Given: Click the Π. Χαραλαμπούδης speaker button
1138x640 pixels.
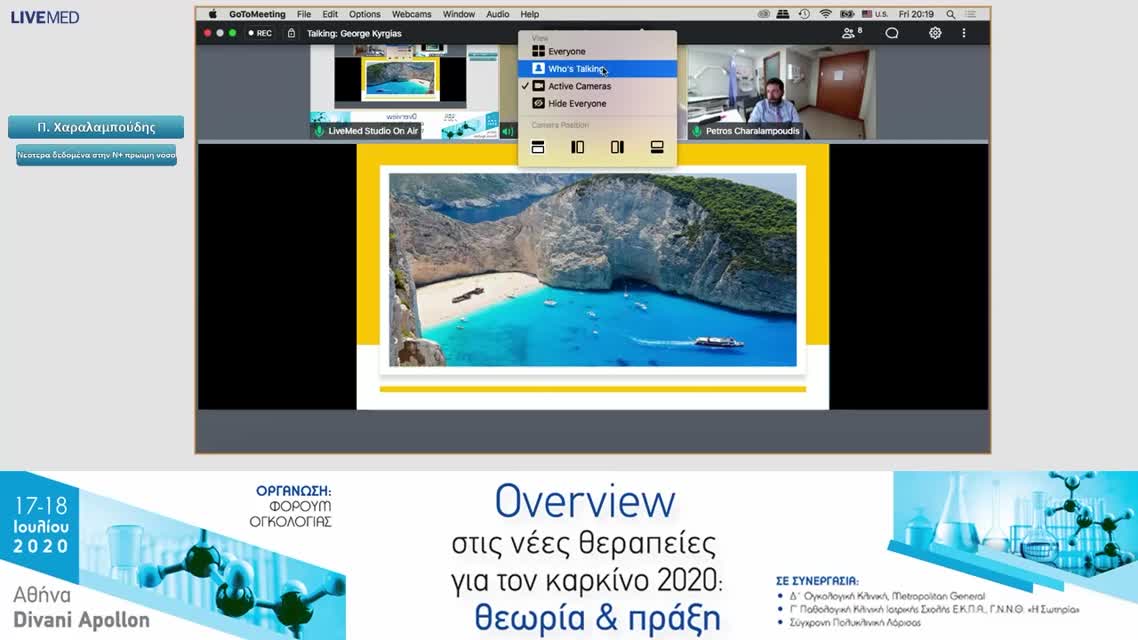Looking at the screenshot, I should click(96, 127).
